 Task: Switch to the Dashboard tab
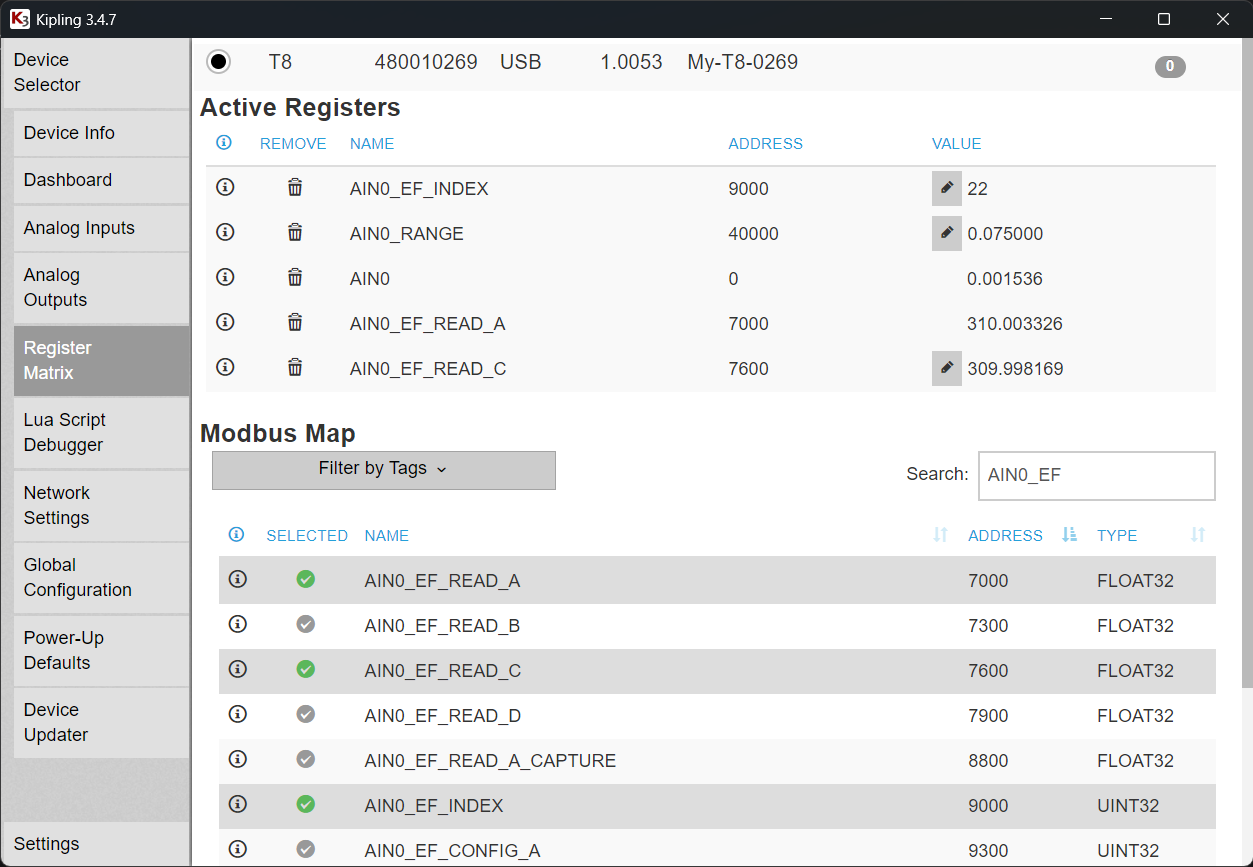point(101,180)
